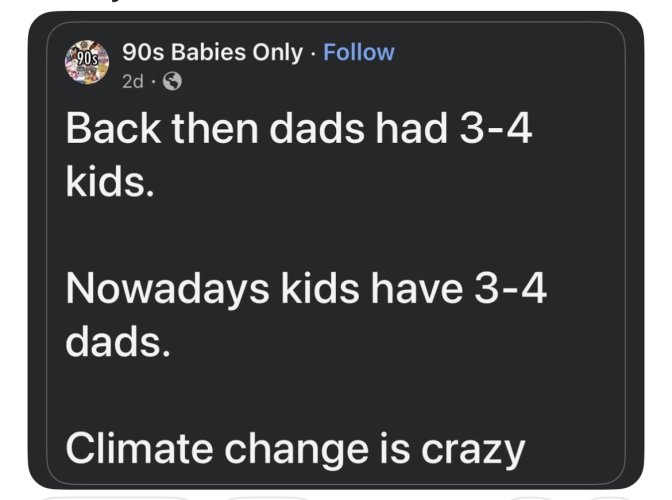672x500 pixels.
Task: Click the line 'Nowadays kids have 3-4'
Action: click(306, 290)
